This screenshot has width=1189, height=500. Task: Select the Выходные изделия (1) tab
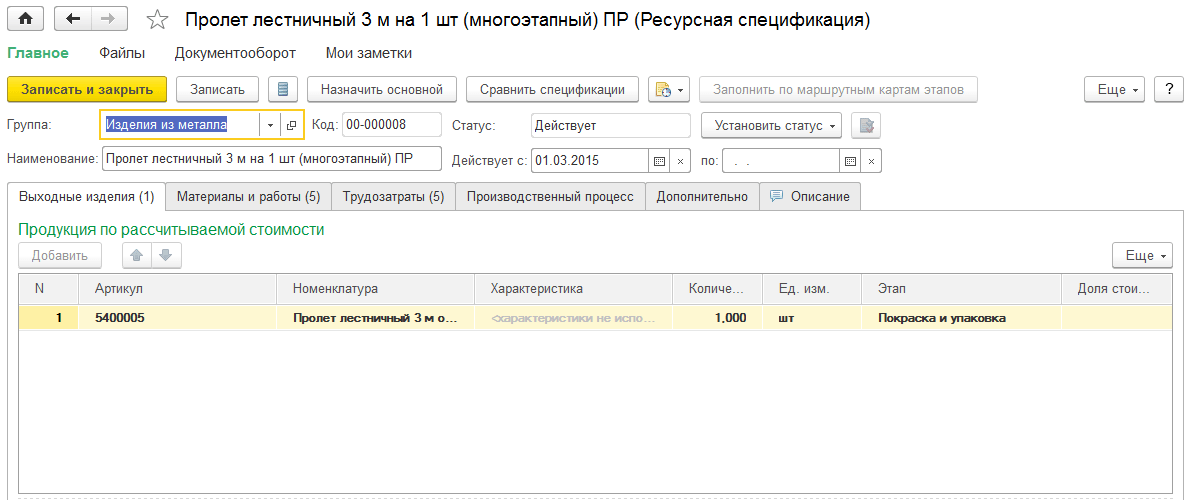pyautogui.click(x=86, y=197)
